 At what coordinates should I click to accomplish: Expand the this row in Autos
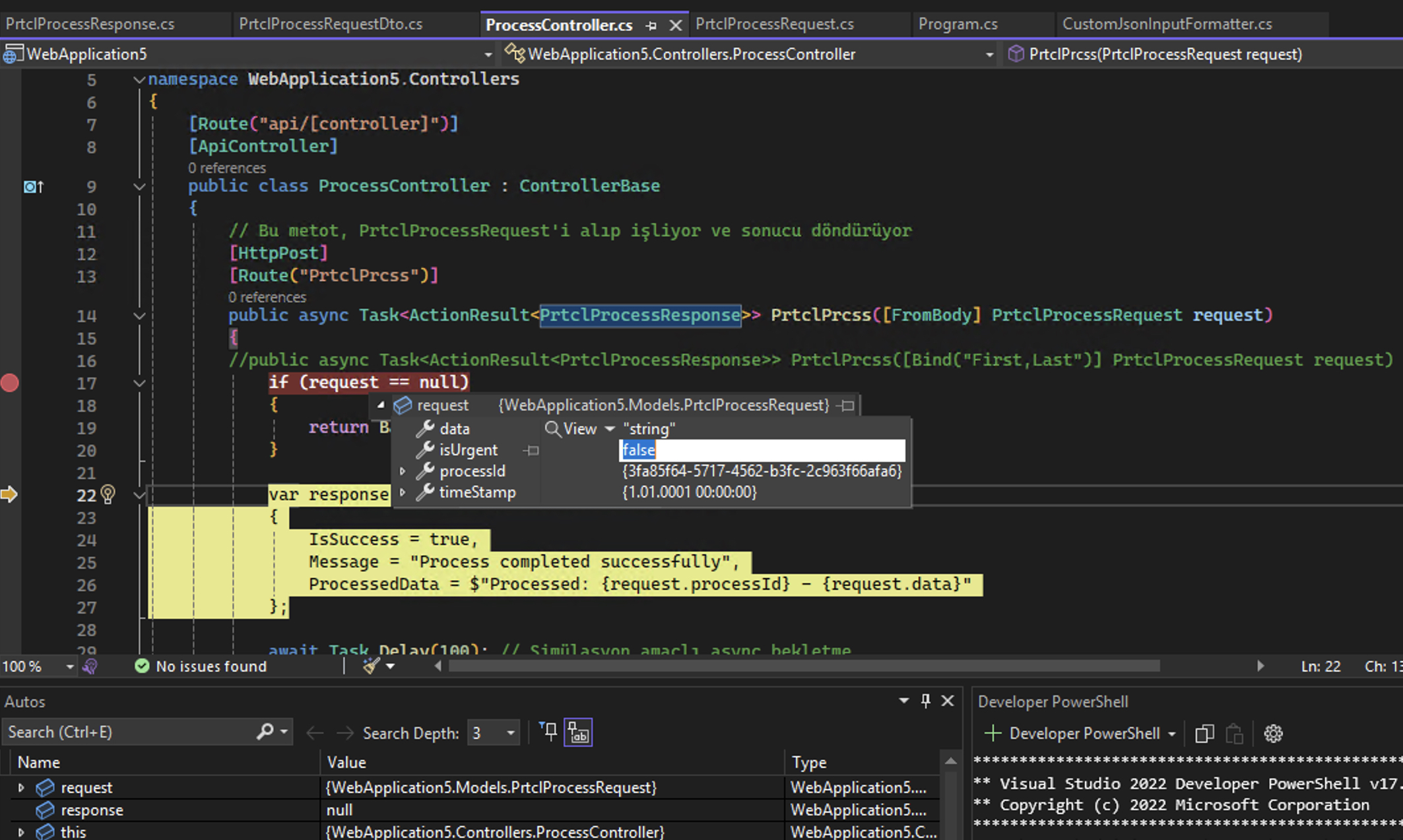click(x=21, y=832)
